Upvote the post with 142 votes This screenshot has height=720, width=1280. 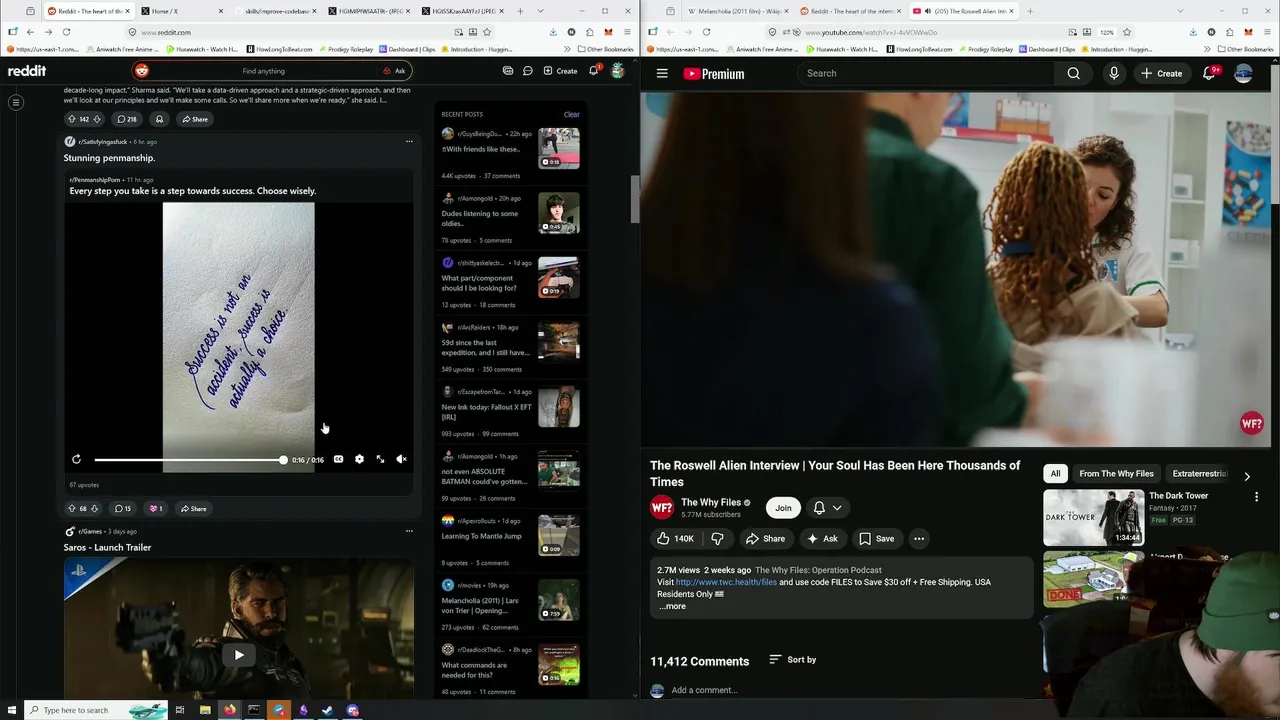(x=71, y=119)
